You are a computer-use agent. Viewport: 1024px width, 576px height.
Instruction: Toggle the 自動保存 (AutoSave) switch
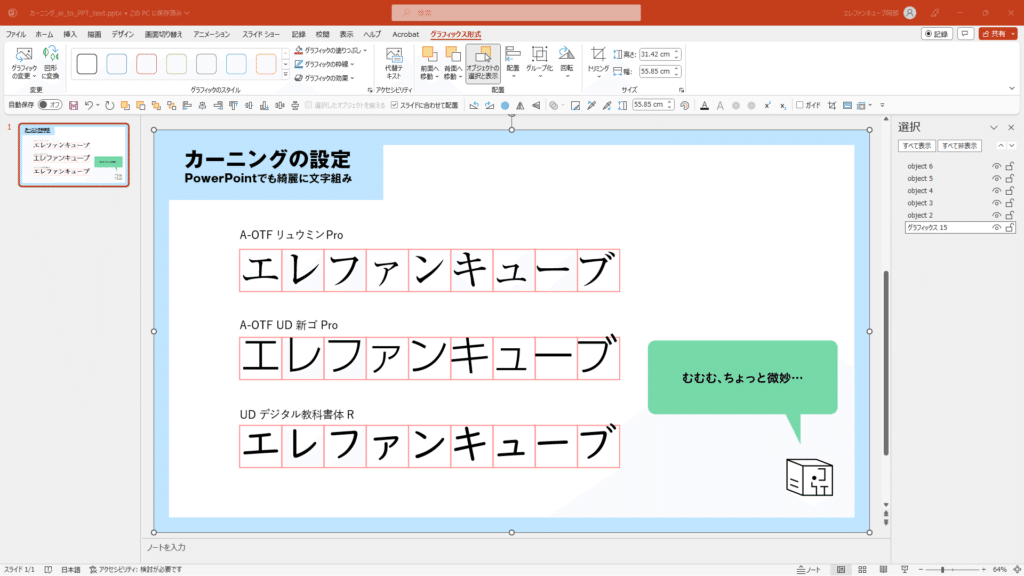click(x=50, y=104)
